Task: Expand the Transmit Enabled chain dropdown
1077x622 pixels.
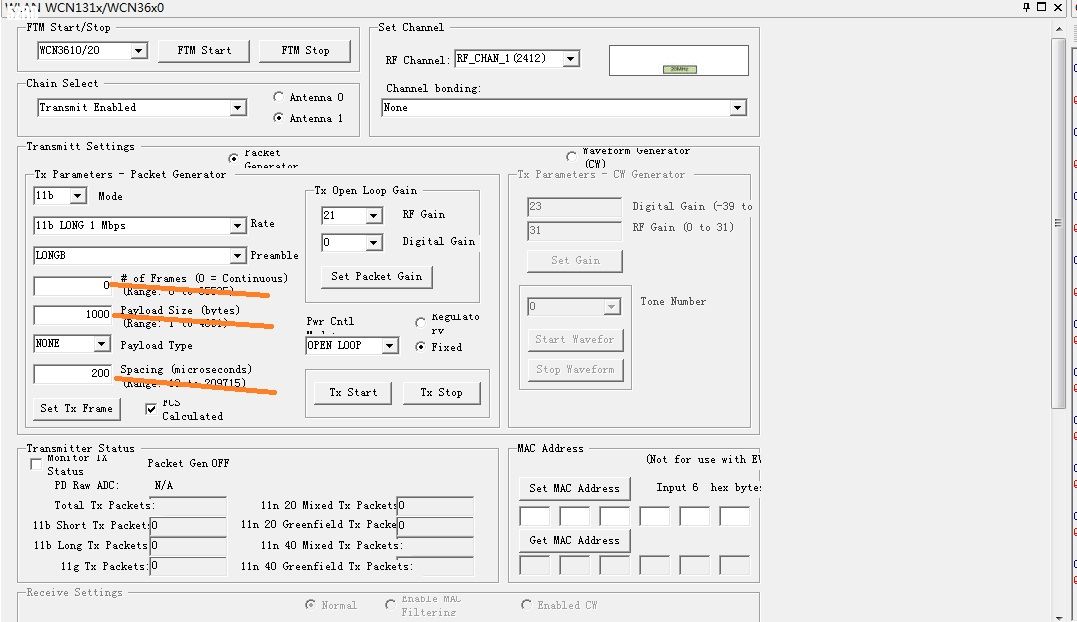Action: (x=238, y=108)
